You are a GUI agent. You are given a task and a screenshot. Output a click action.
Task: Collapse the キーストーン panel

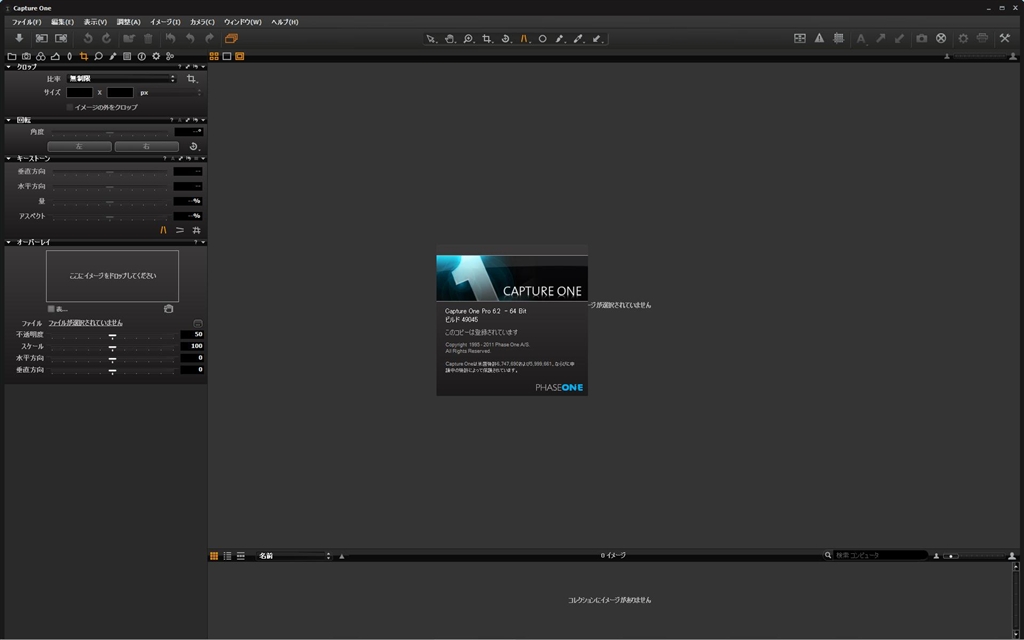click(8, 159)
